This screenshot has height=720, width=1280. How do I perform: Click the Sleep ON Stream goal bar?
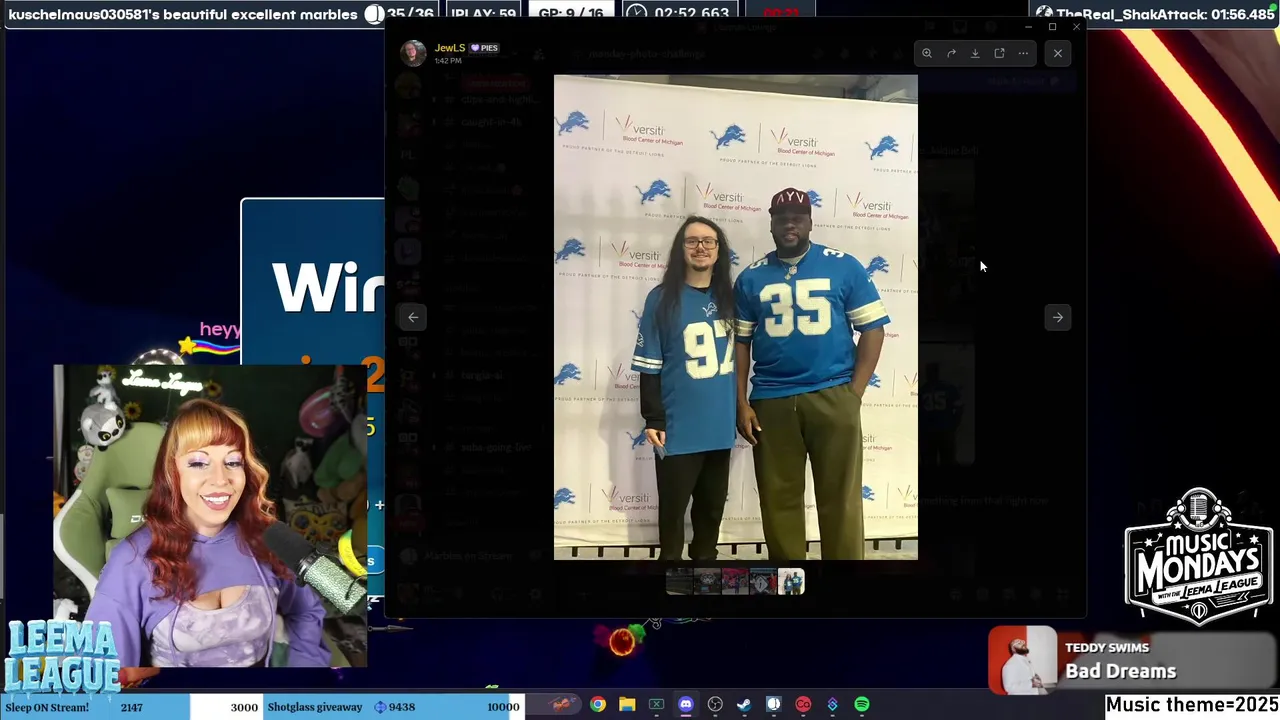click(x=132, y=707)
